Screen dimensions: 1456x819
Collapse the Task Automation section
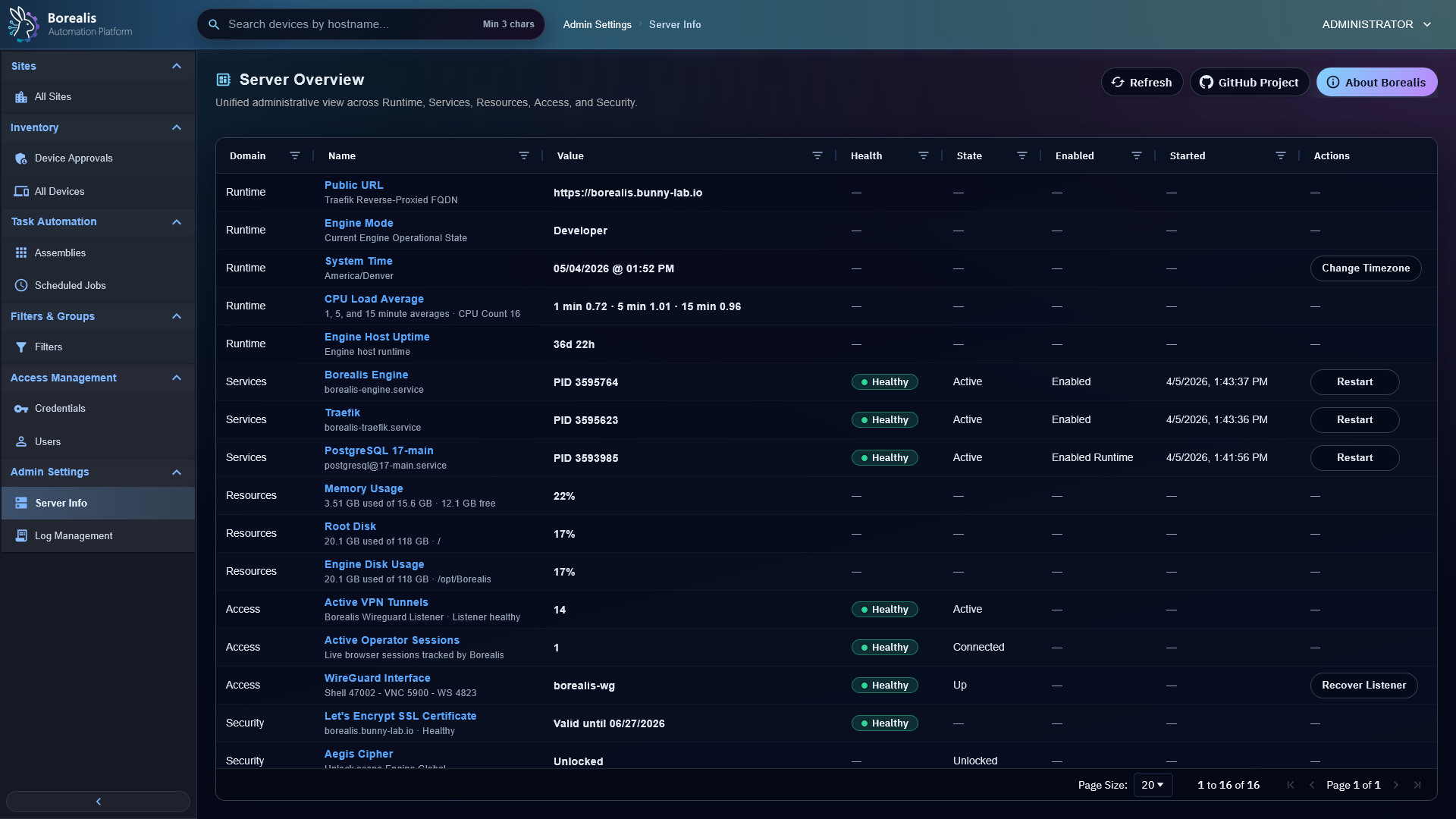177,222
